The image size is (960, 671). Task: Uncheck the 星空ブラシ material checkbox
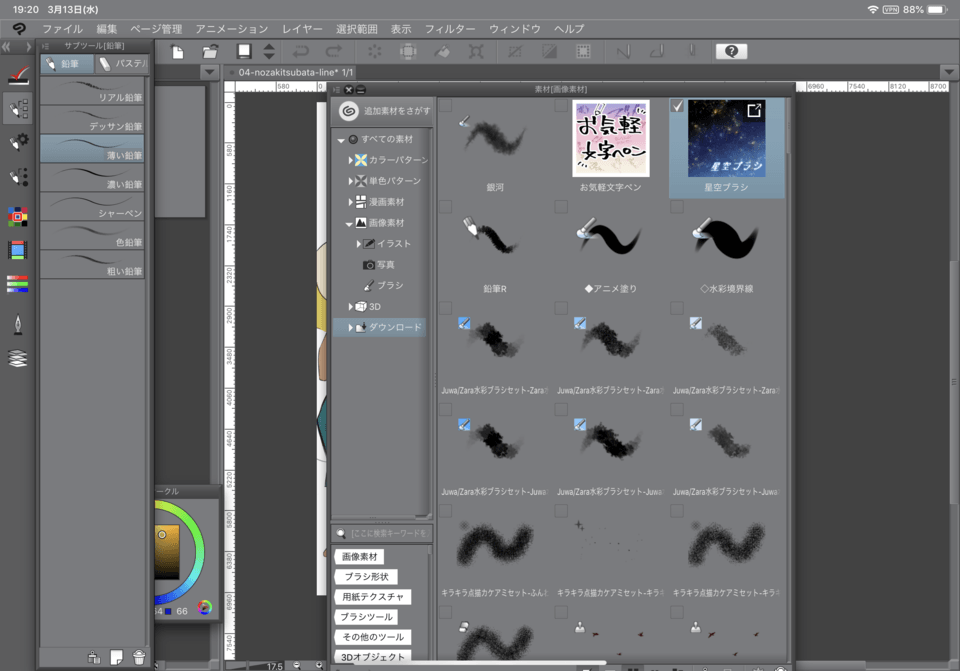677,106
